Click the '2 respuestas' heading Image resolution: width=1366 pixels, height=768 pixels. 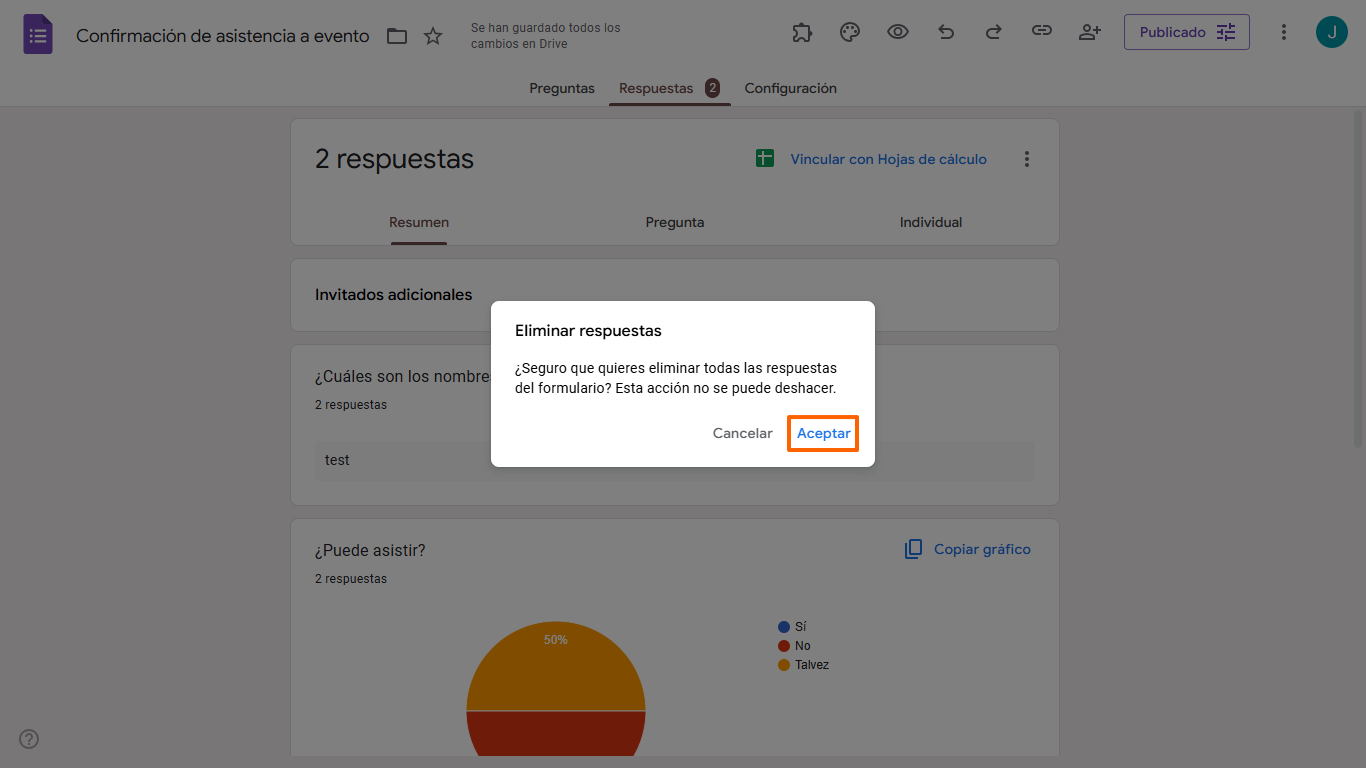(395, 159)
